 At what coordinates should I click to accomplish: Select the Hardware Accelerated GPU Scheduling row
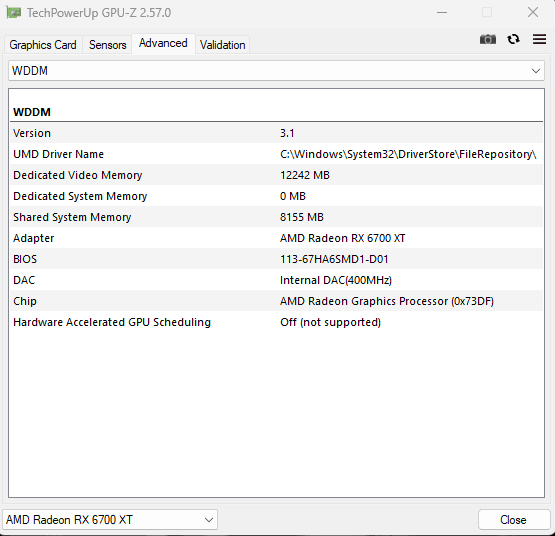click(276, 322)
